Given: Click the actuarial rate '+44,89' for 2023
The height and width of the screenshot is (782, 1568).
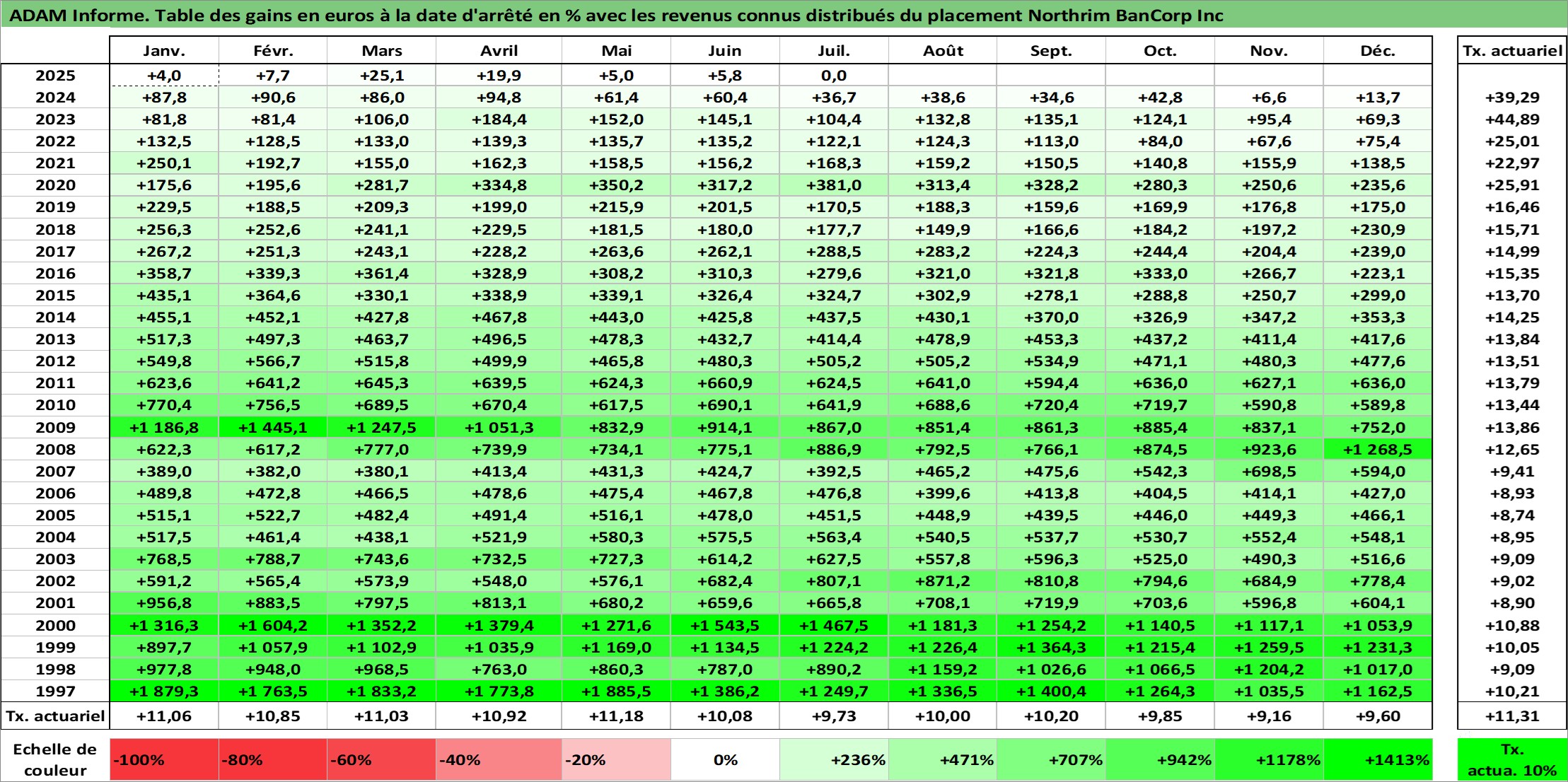Looking at the screenshot, I should [x=1512, y=119].
